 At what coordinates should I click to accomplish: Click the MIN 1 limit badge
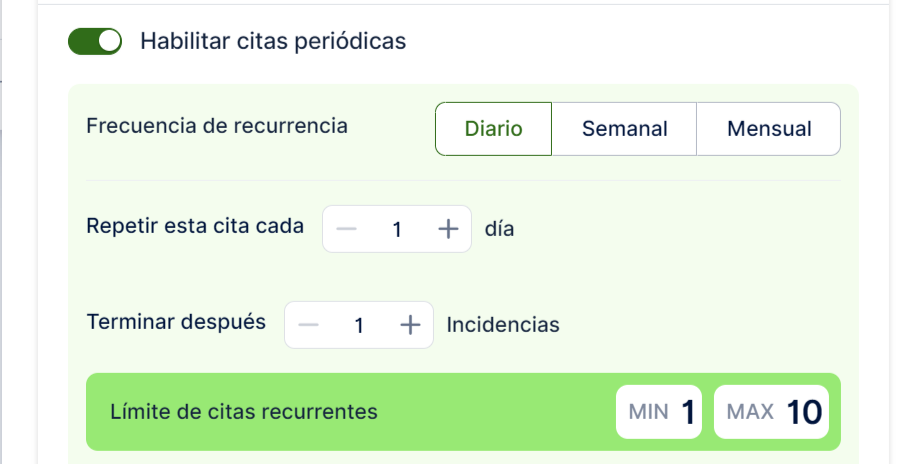tap(658, 412)
